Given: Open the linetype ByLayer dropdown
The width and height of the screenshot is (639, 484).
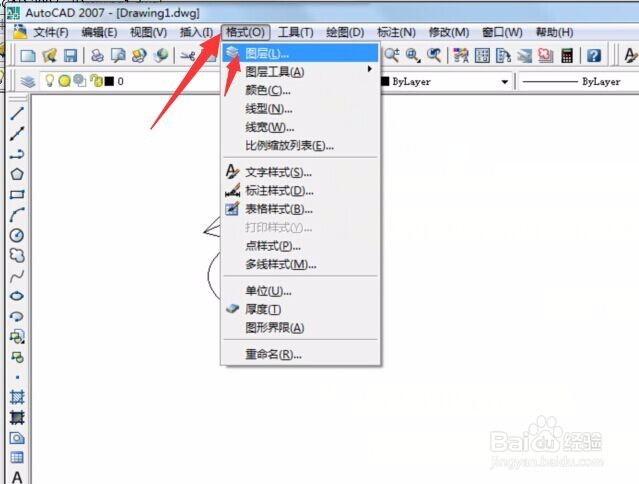Looking at the screenshot, I should (x=579, y=82).
